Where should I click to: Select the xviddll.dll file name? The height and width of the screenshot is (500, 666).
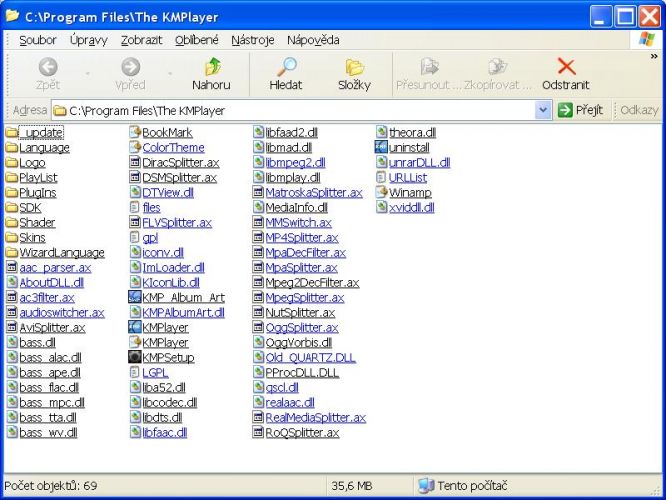[412, 207]
